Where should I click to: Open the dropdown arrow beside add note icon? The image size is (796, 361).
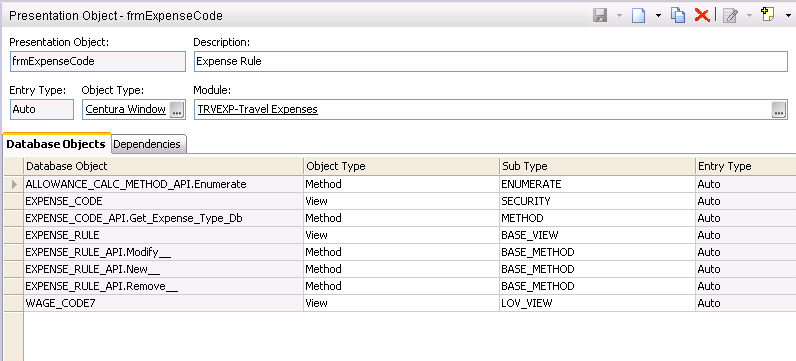(787, 16)
